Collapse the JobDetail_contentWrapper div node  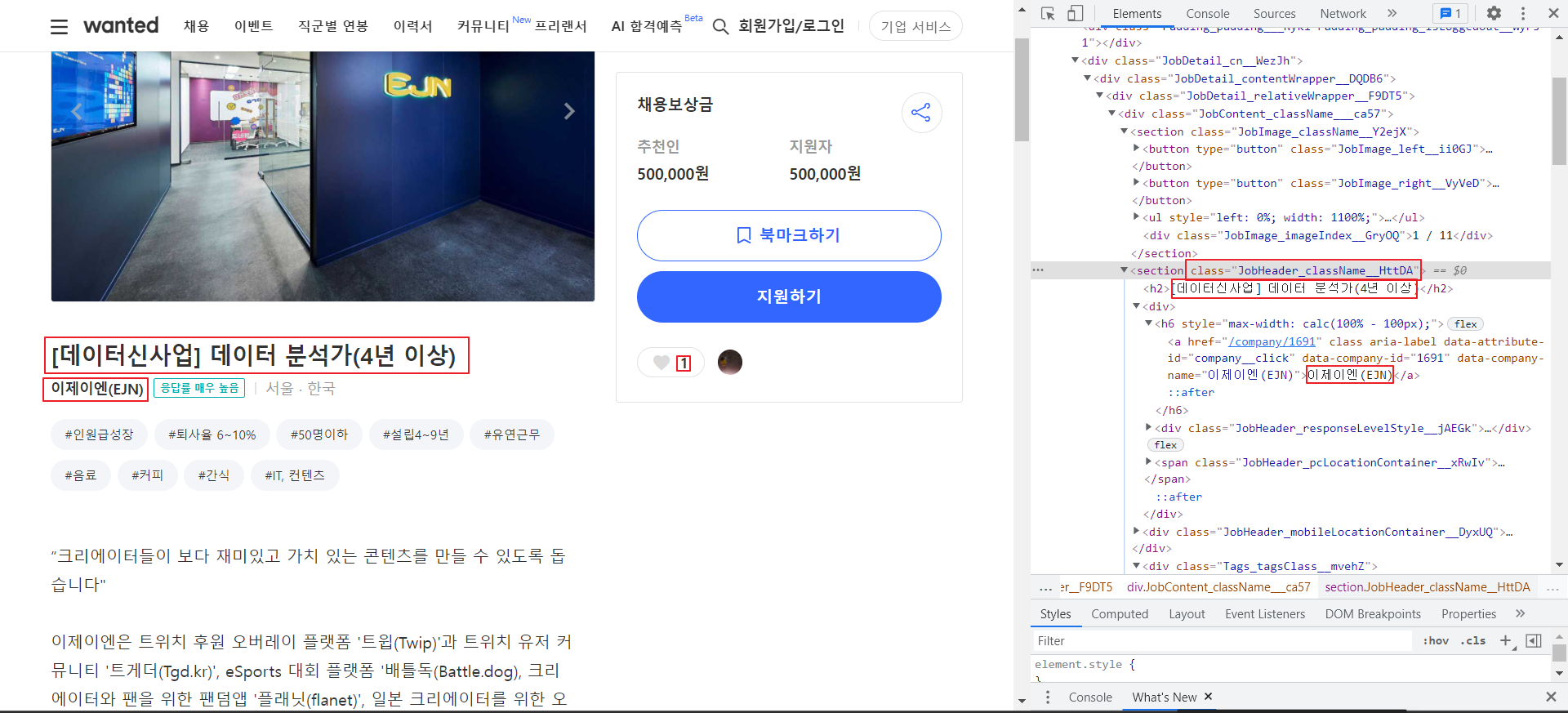1087,78
